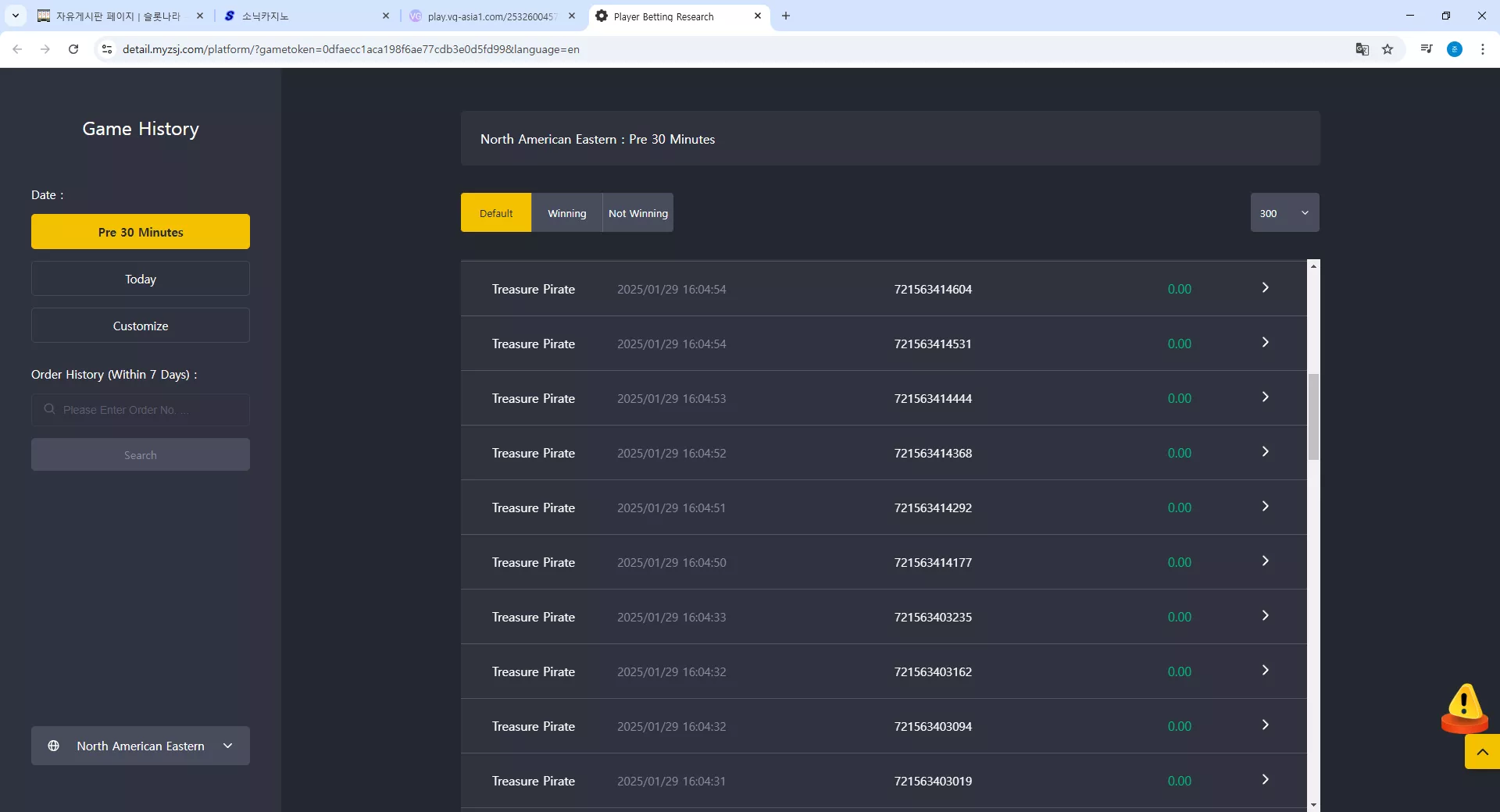Switch to 자유게시판 페이지 browser tab
Screen dimensions: 1500x812
pyautogui.click(x=121, y=16)
